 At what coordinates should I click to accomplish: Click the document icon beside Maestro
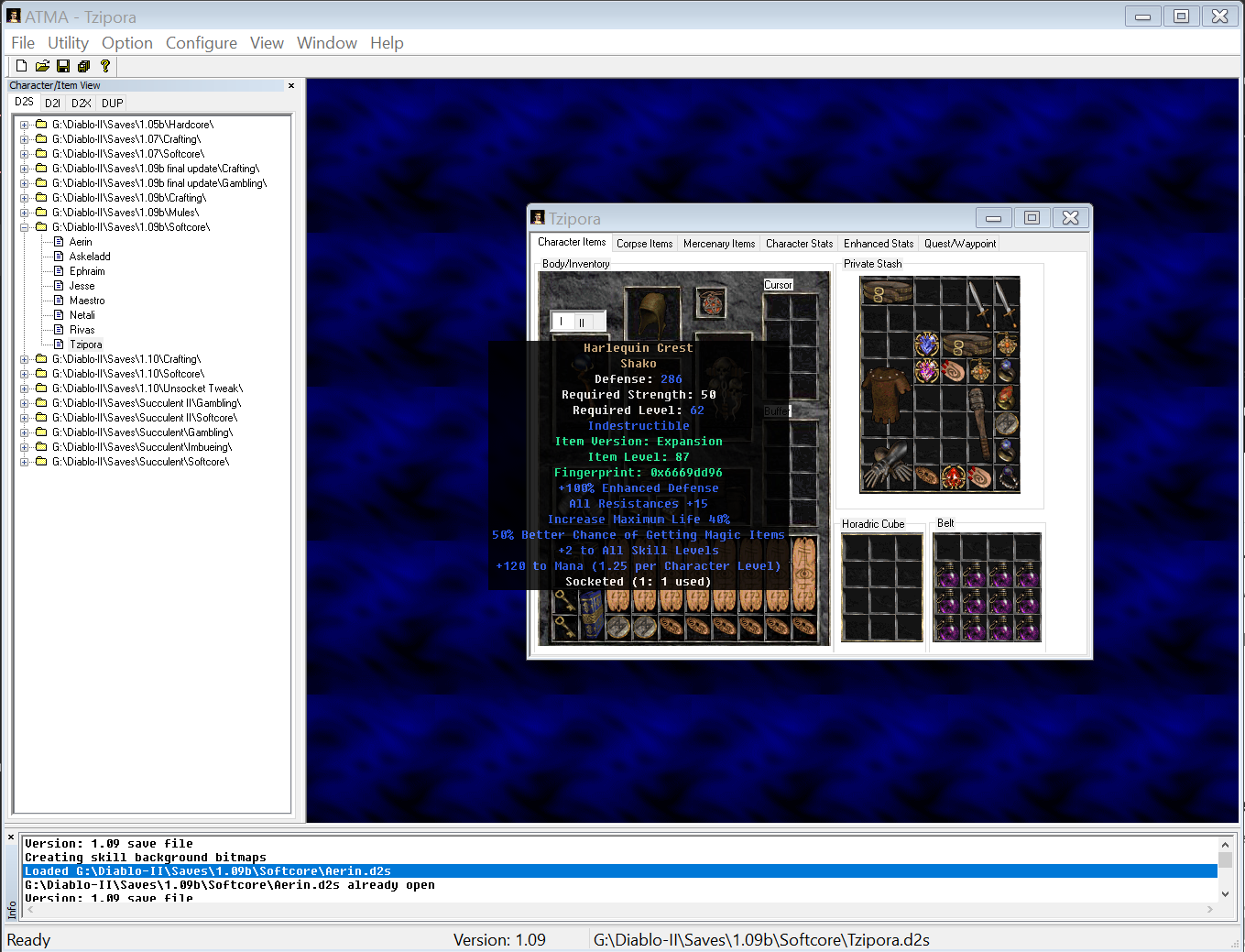click(59, 301)
